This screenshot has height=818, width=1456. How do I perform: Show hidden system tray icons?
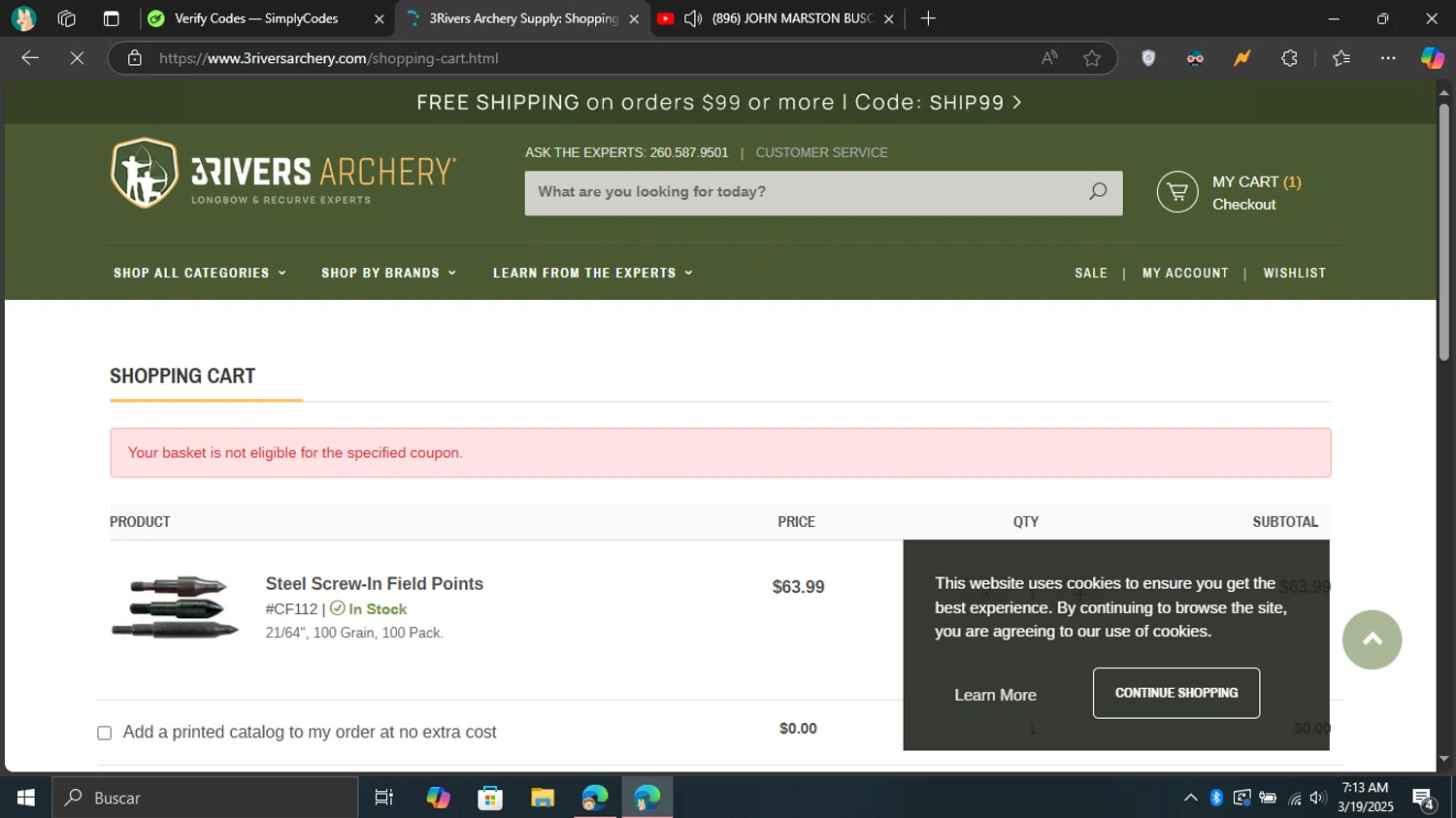pyautogui.click(x=1190, y=798)
